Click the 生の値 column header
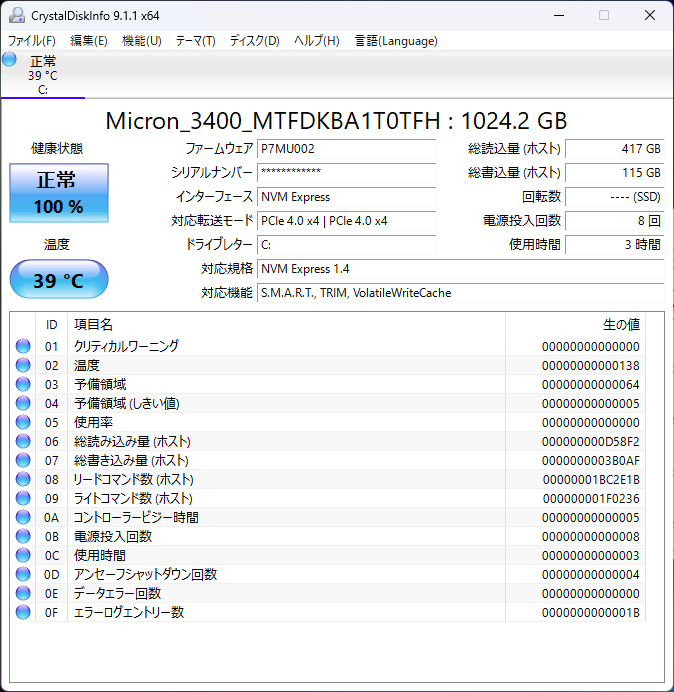The height and width of the screenshot is (692, 674). pyautogui.click(x=620, y=324)
